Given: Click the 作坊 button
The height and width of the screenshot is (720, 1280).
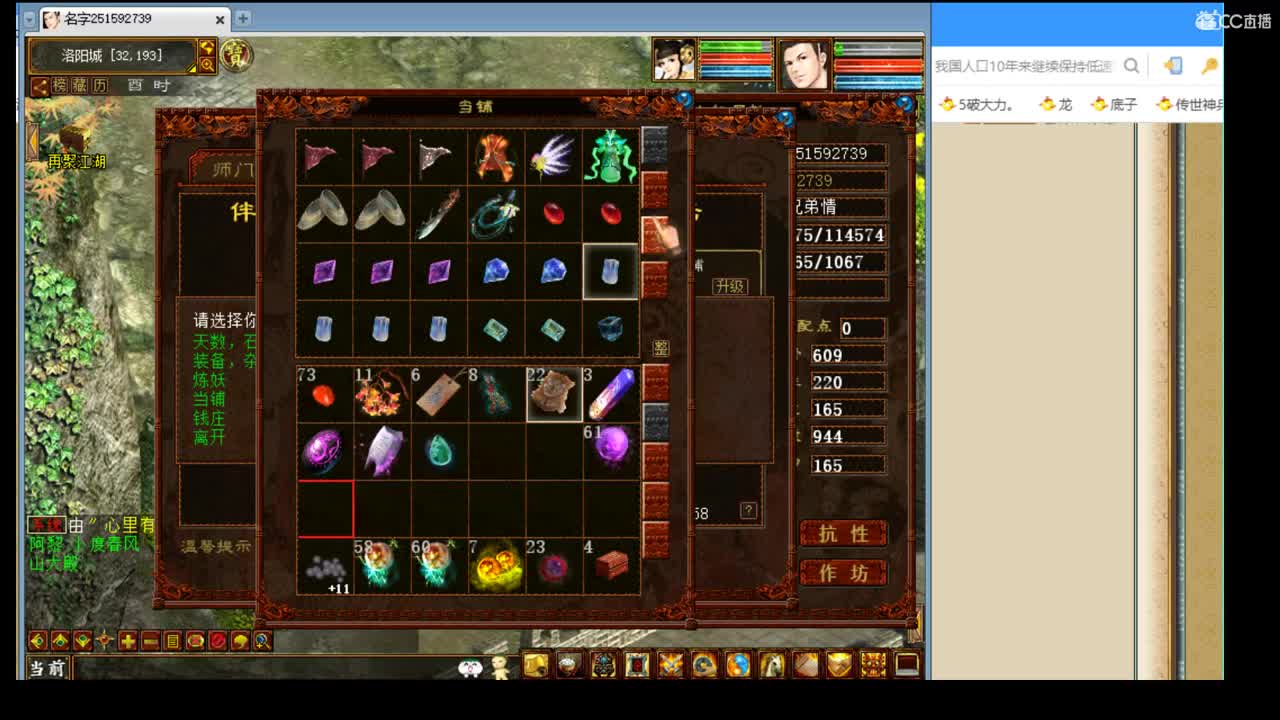Looking at the screenshot, I should tap(843, 573).
